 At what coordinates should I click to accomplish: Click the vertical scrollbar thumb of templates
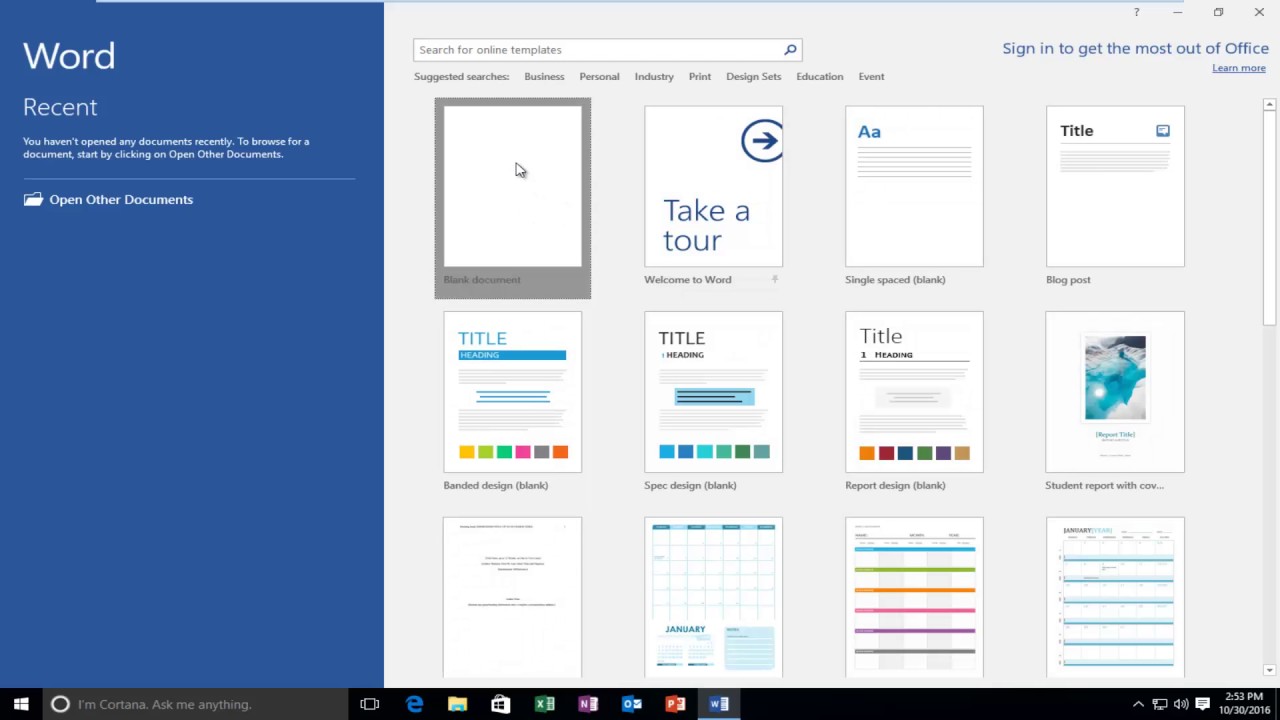click(x=1269, y=218)
